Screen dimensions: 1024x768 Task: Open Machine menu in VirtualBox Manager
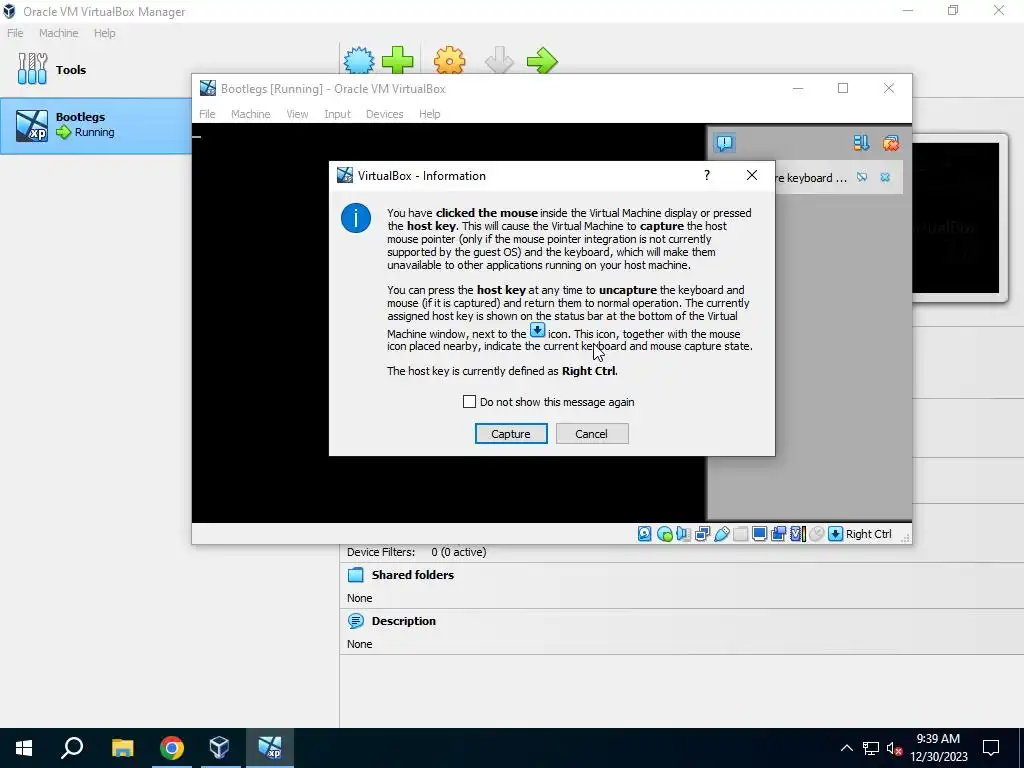58,33
